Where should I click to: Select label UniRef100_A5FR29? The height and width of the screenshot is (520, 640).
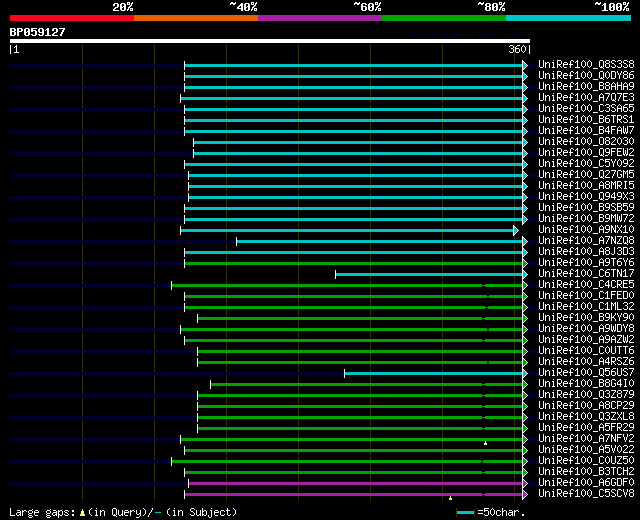(x=586, y=428)
